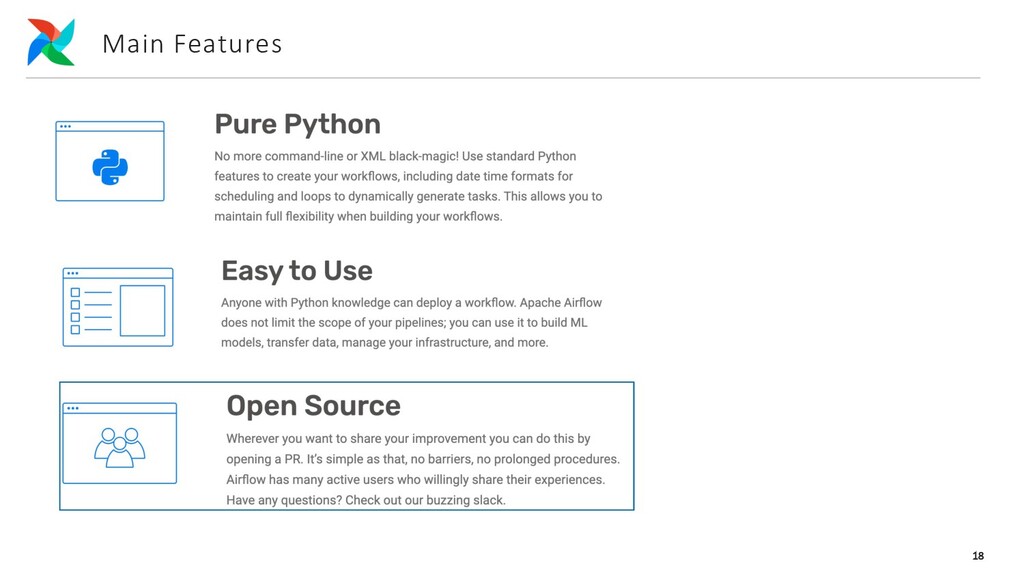Image resolution: width=1024 pixels, height=576 pixels.
Task: Click the Open Source community people icon
Action: click(x=120, y=447)
